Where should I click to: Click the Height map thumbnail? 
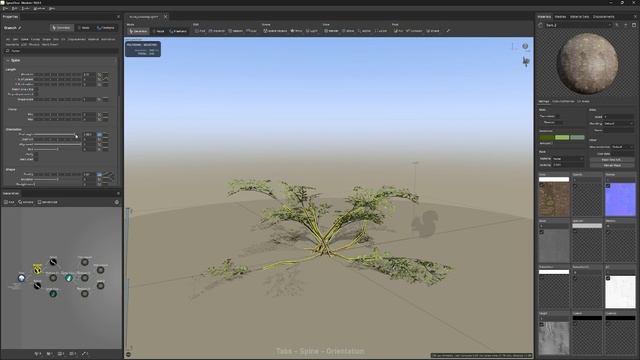click(x=554, y=338)
